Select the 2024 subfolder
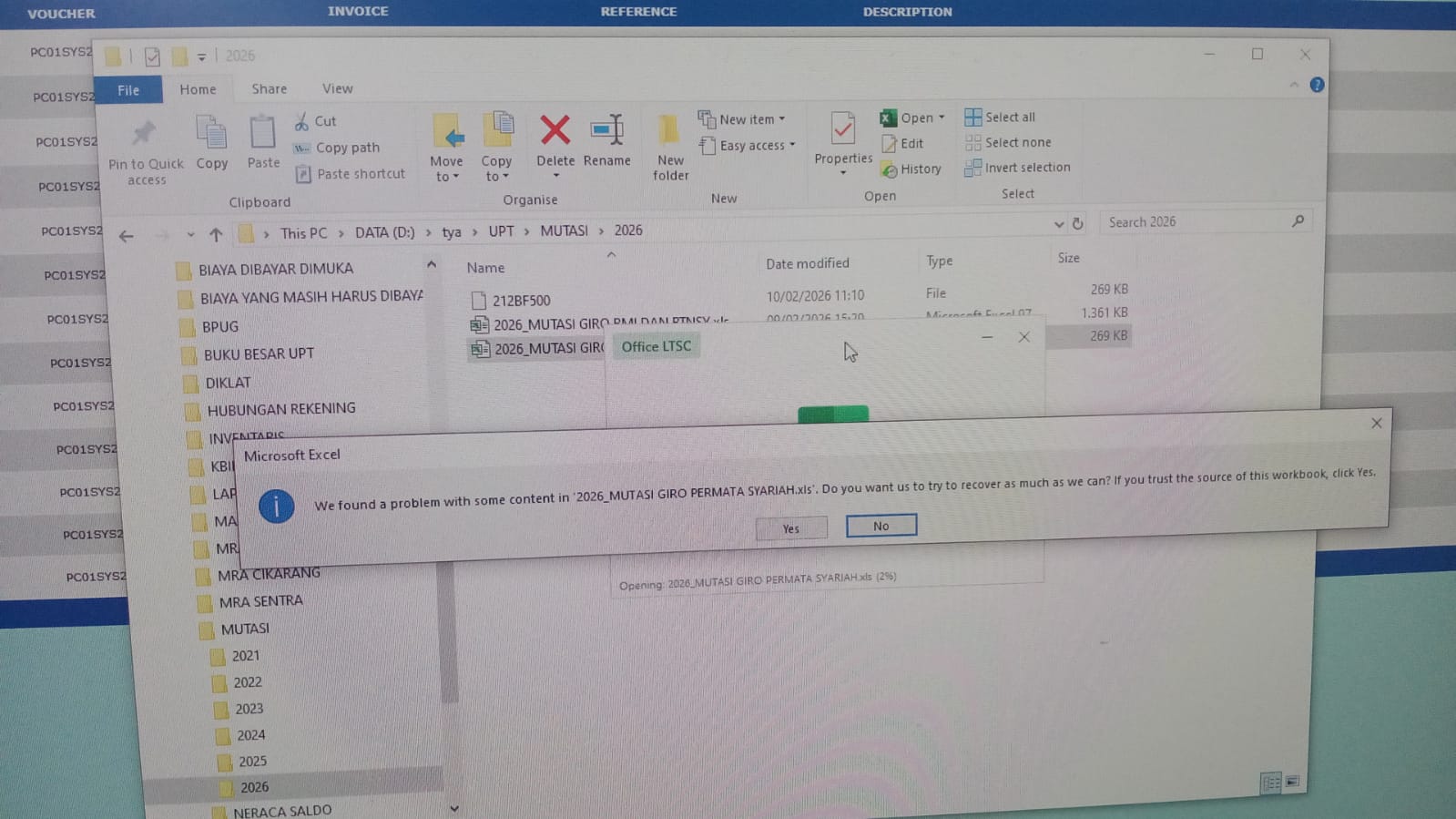This screenshot has width=1456, height=819. pyautogui.click(x=250, y=735)
